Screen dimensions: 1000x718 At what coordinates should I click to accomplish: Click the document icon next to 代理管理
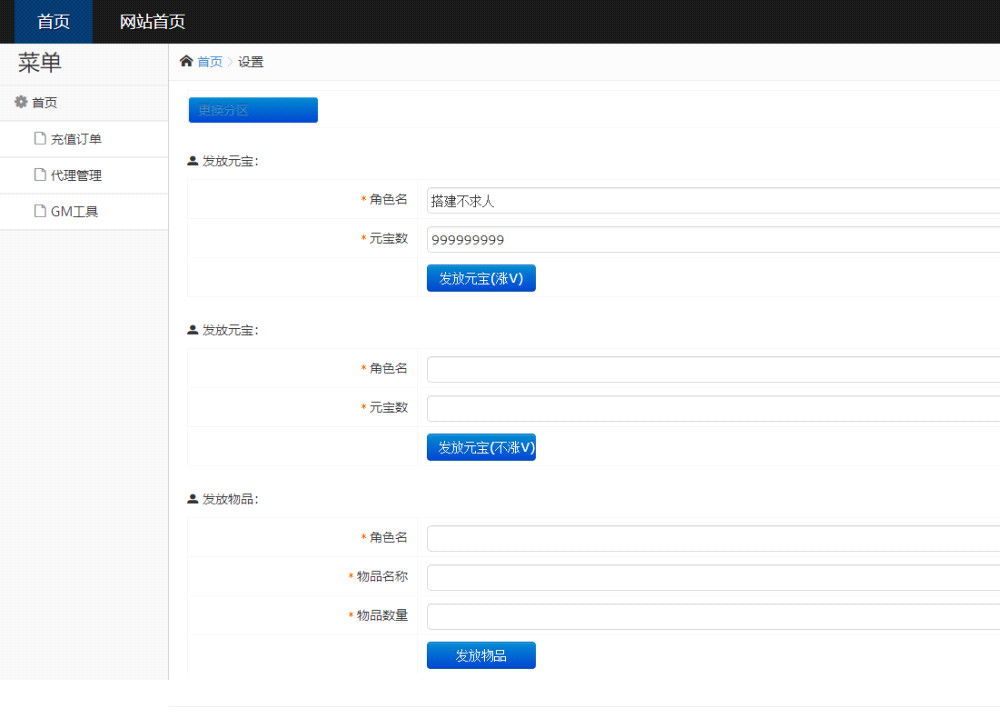click(40, 175)
